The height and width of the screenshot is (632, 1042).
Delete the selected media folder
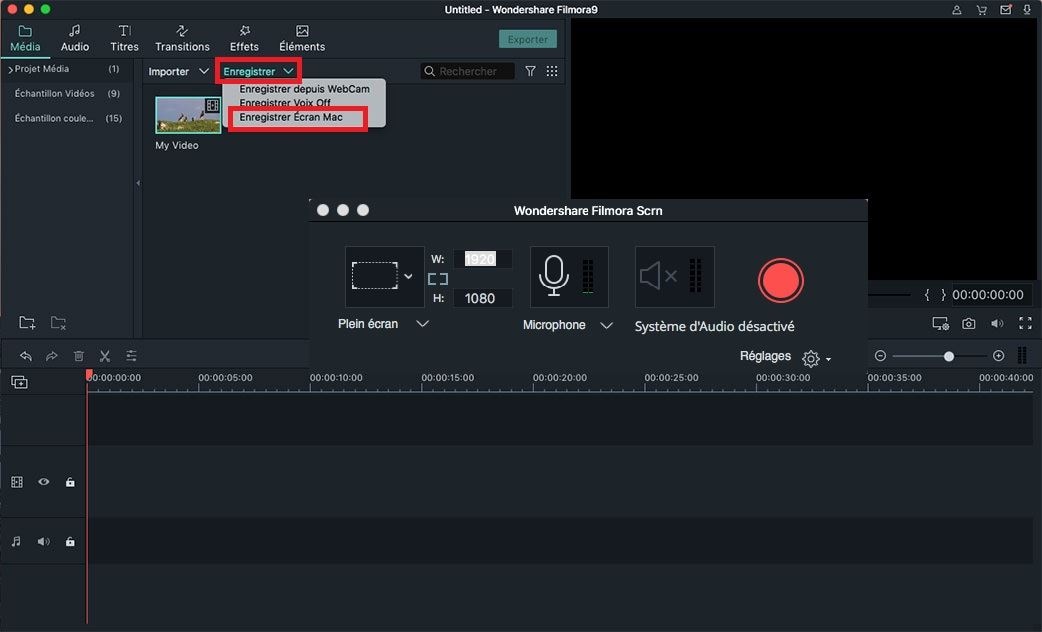pyautogui.click(x=58, y=322)
